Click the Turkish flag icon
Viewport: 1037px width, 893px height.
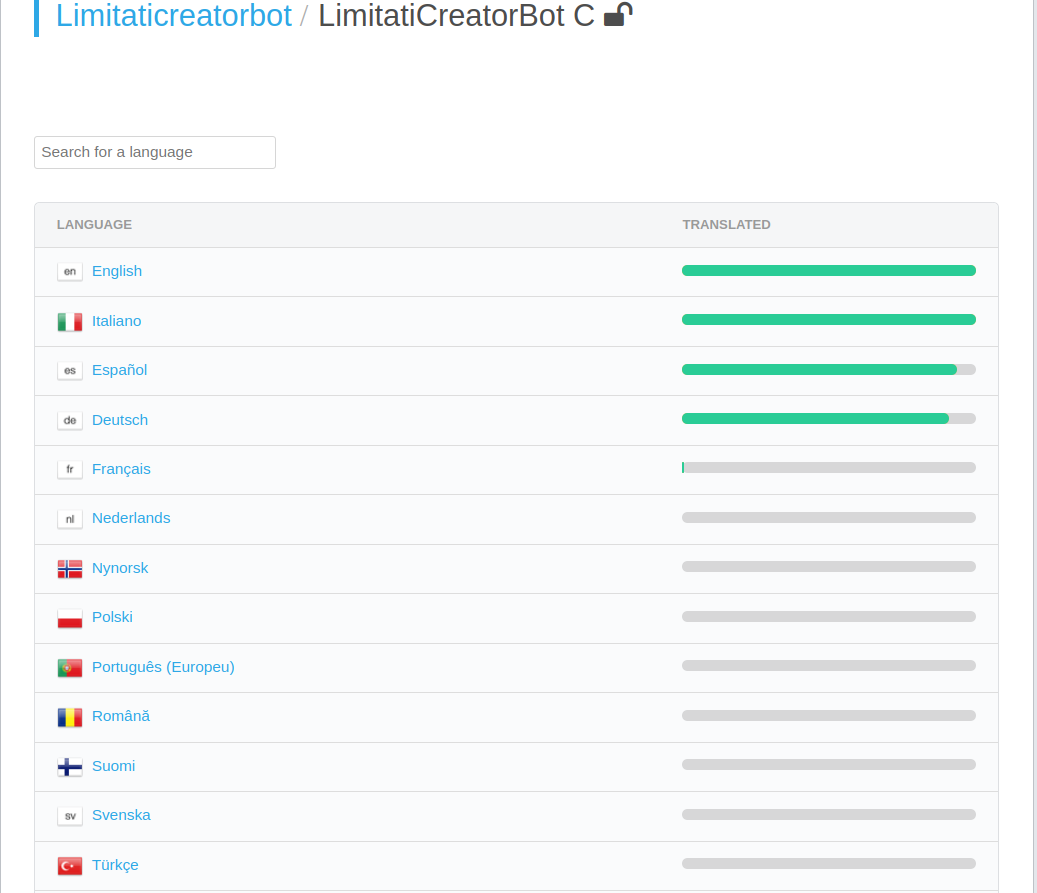pyautogui.click(x=70, y=865)
